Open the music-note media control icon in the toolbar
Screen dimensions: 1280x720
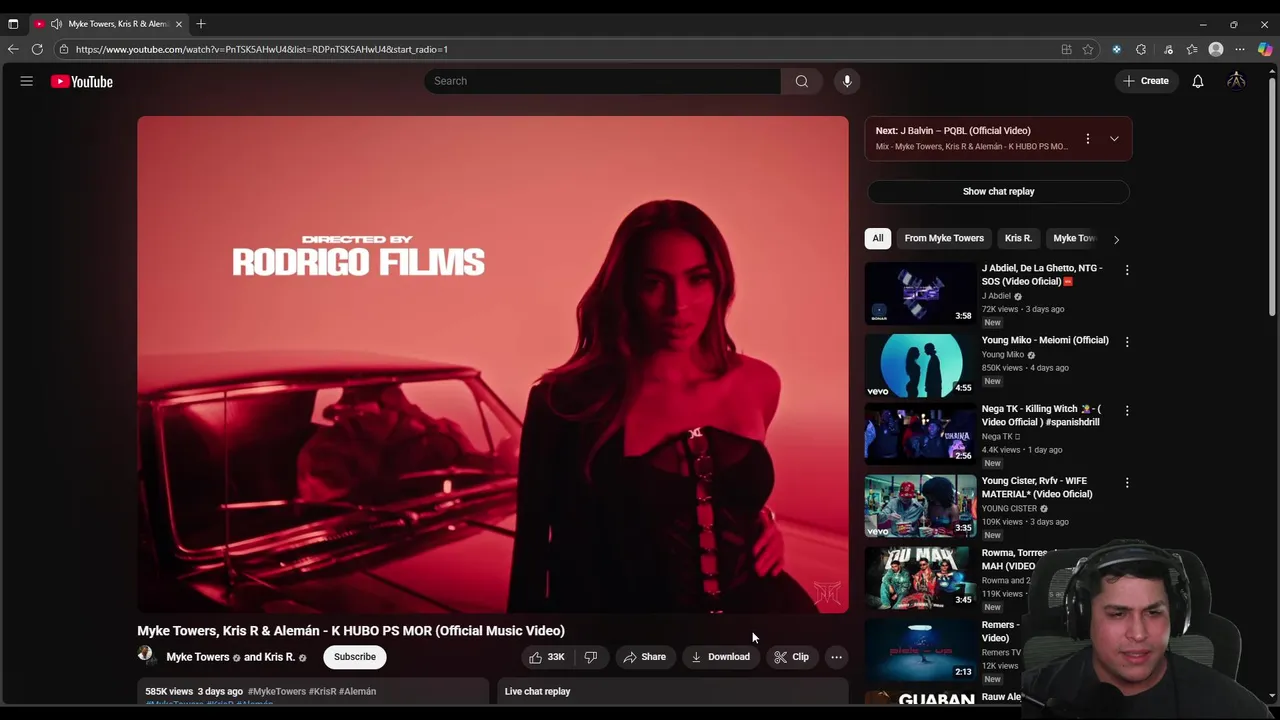(1168, 49)
